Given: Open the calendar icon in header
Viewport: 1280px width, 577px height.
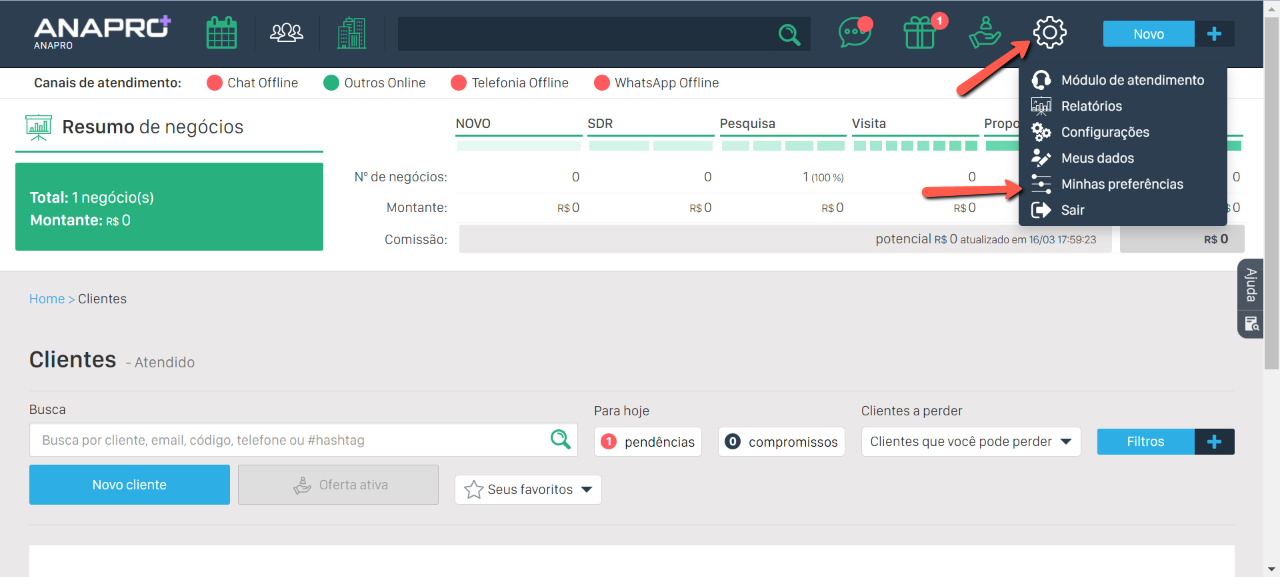Looking at the screenshot, I should pyautogui.click(x=221, y=33).
